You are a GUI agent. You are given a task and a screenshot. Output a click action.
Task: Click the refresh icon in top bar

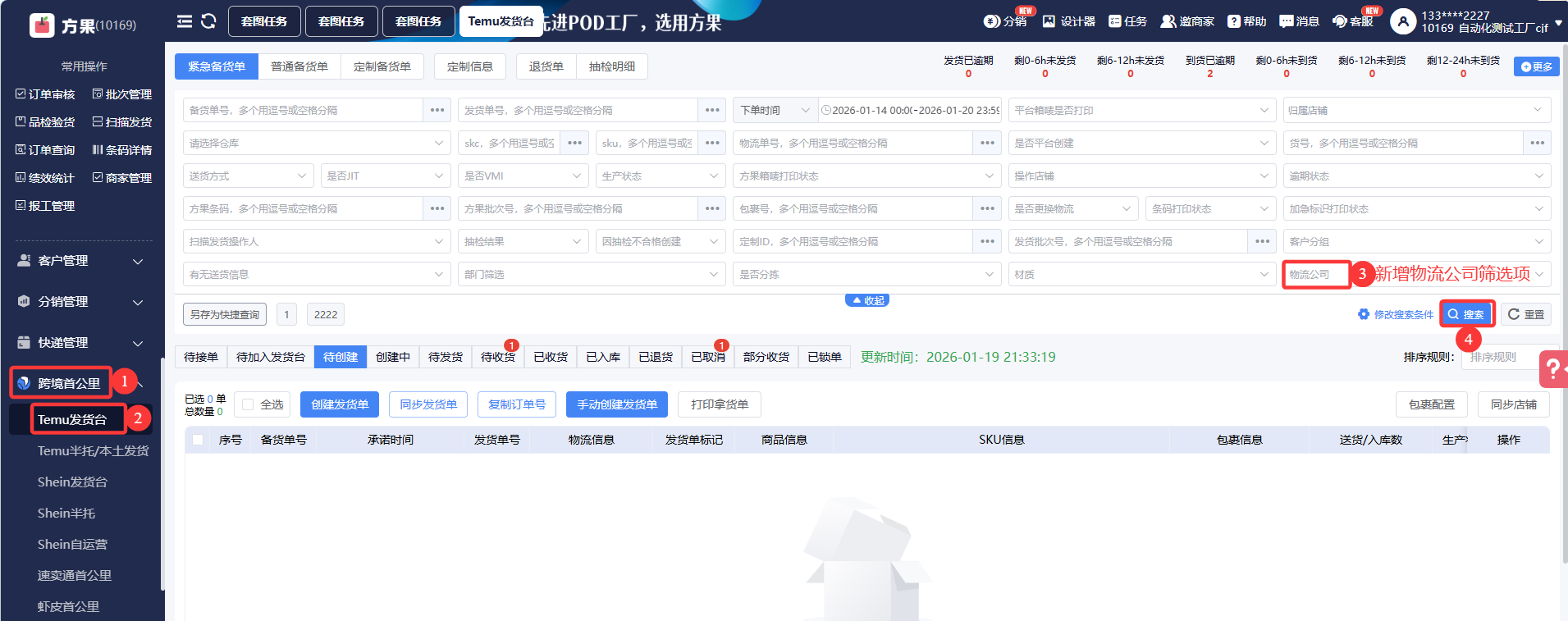(x=208, y=21)
